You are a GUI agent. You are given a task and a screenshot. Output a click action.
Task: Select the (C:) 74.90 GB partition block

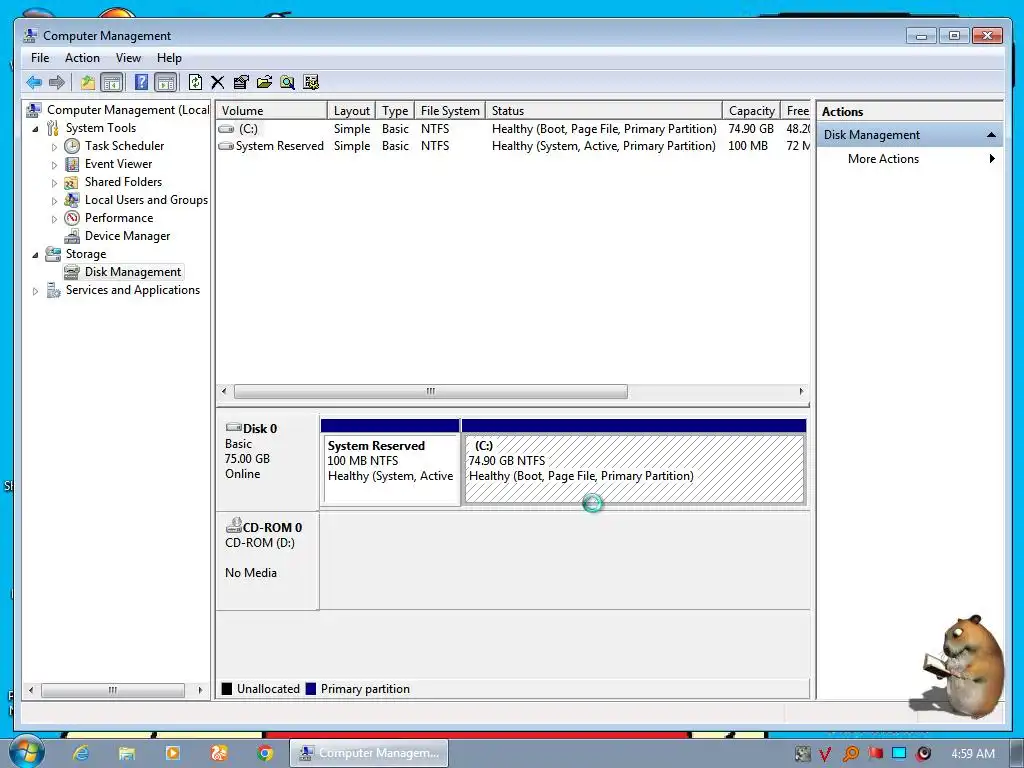pos(633,461)
